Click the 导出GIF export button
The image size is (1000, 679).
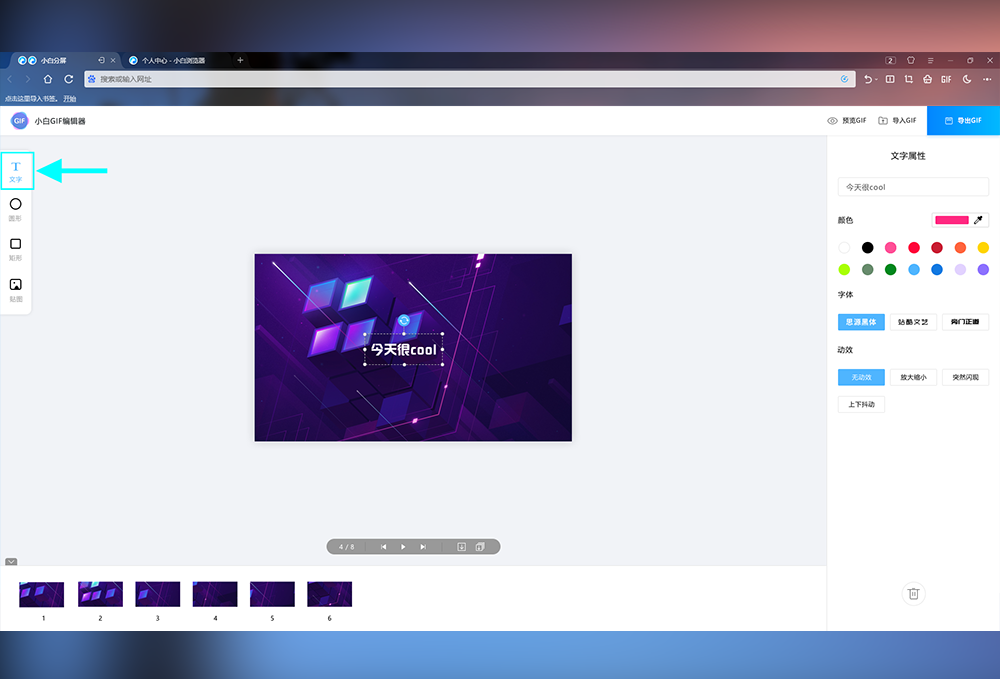click(x=963, y=120)
